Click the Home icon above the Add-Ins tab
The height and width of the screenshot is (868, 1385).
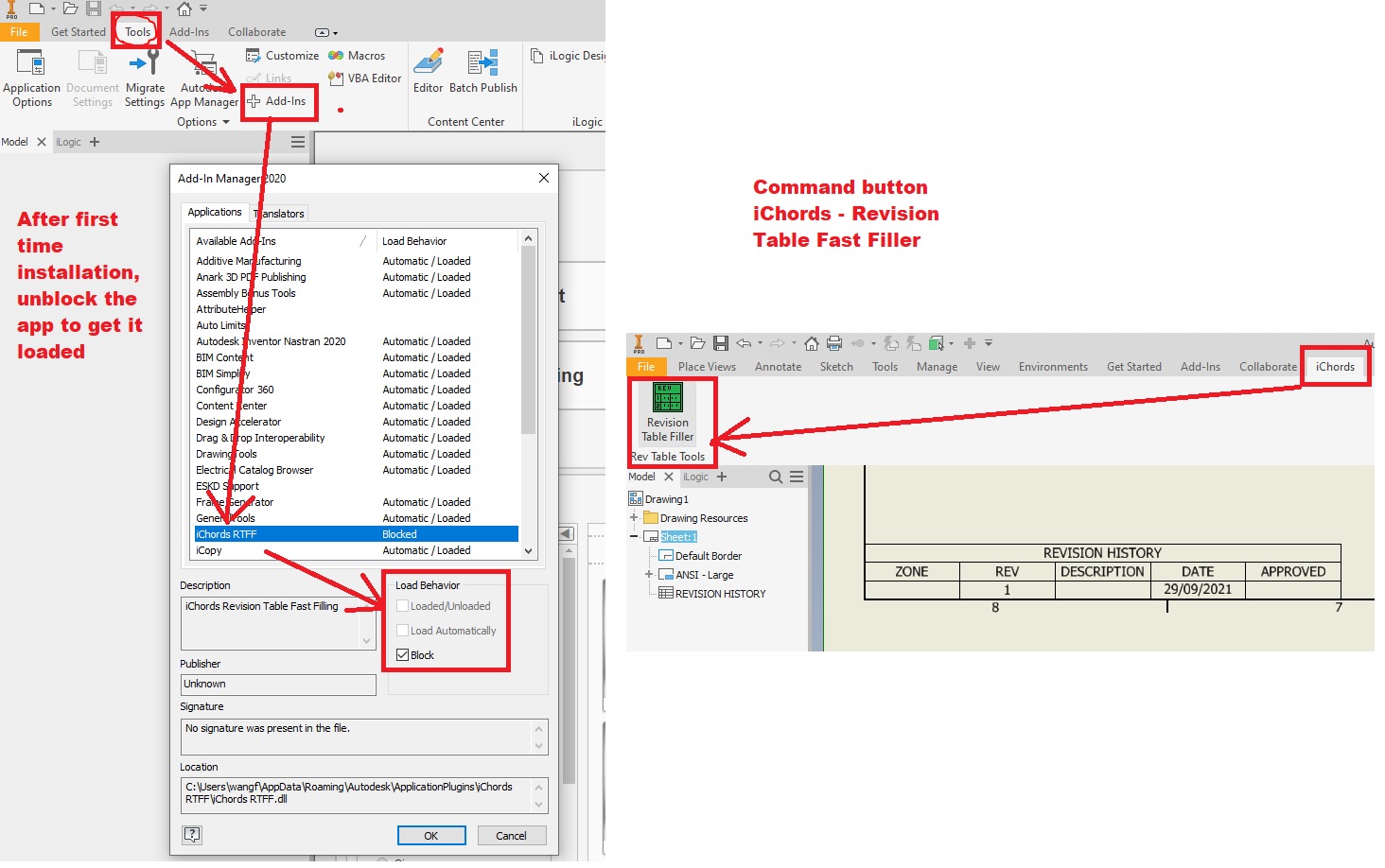pos(184,9)
